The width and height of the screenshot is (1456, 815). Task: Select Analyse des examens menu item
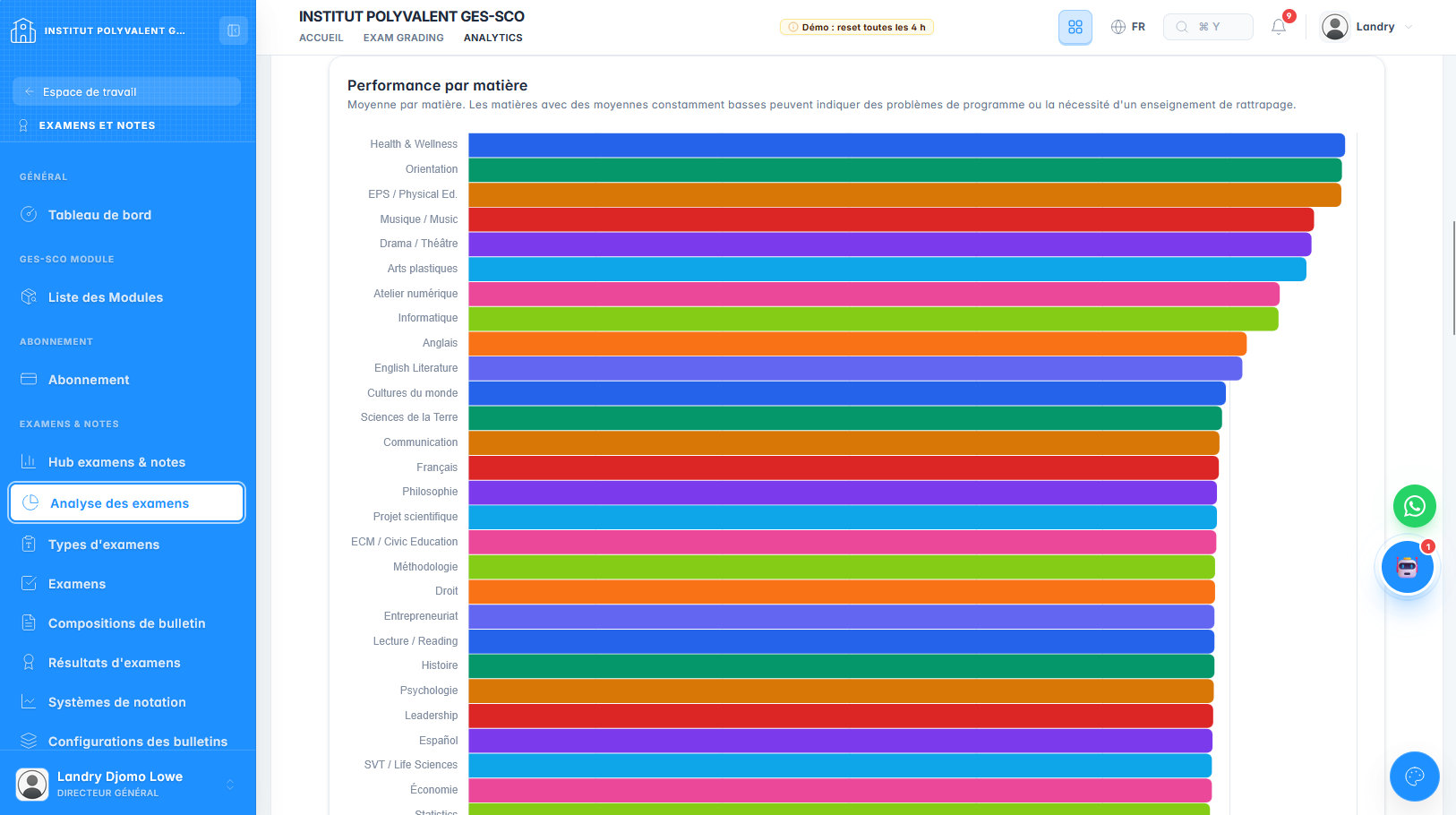(x=126, y=503)
